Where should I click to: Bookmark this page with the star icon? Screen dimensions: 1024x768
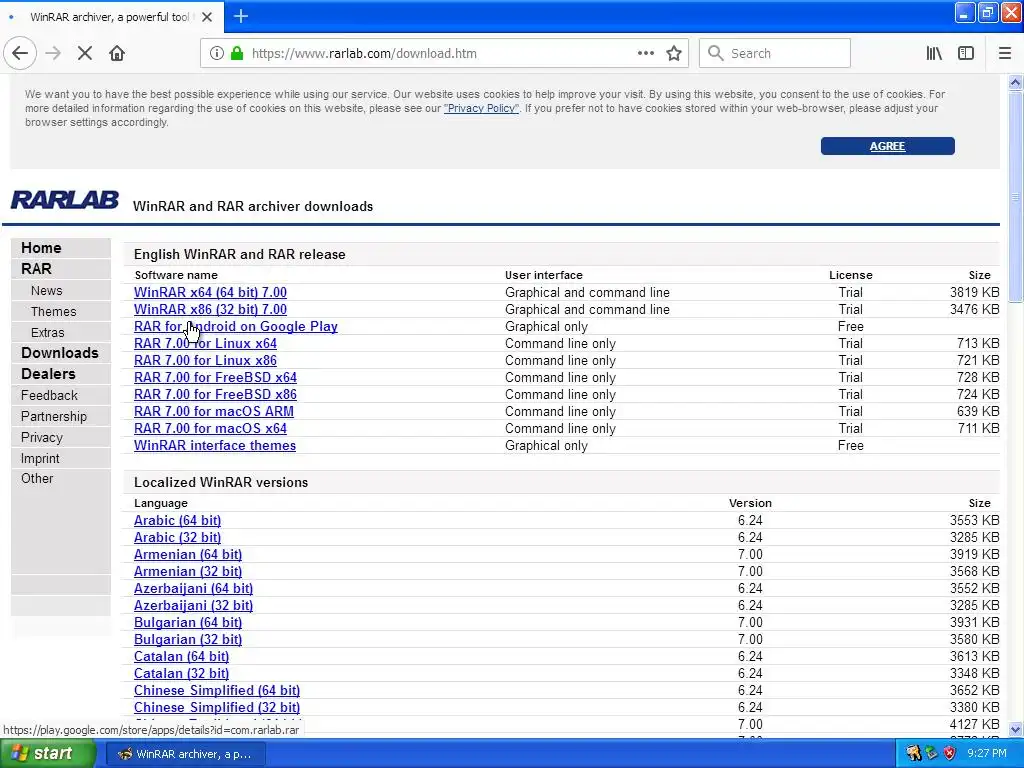674,53
